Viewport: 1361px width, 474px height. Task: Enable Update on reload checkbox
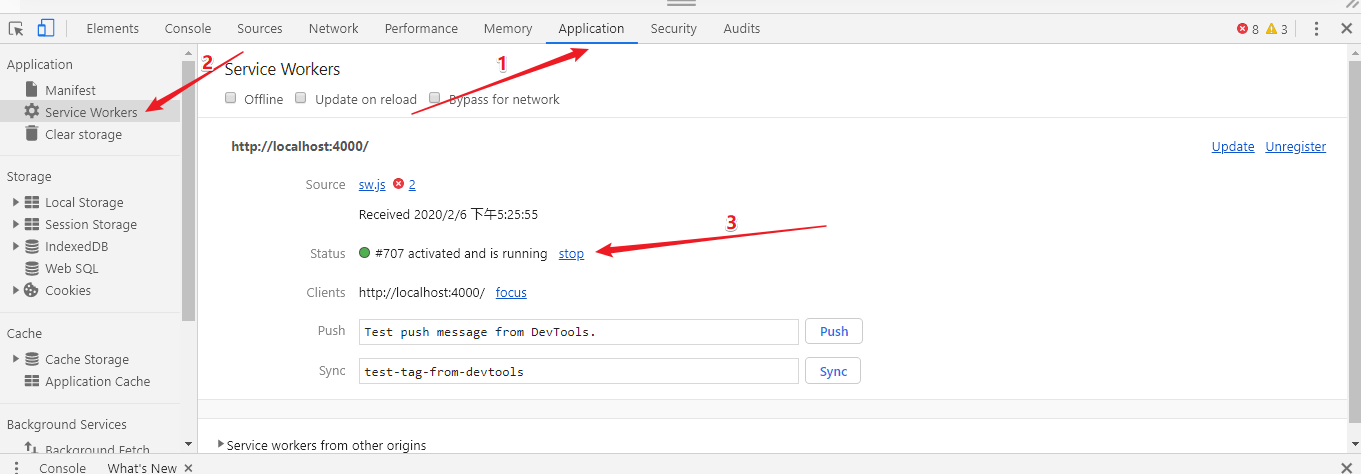[x=301, y=98]
